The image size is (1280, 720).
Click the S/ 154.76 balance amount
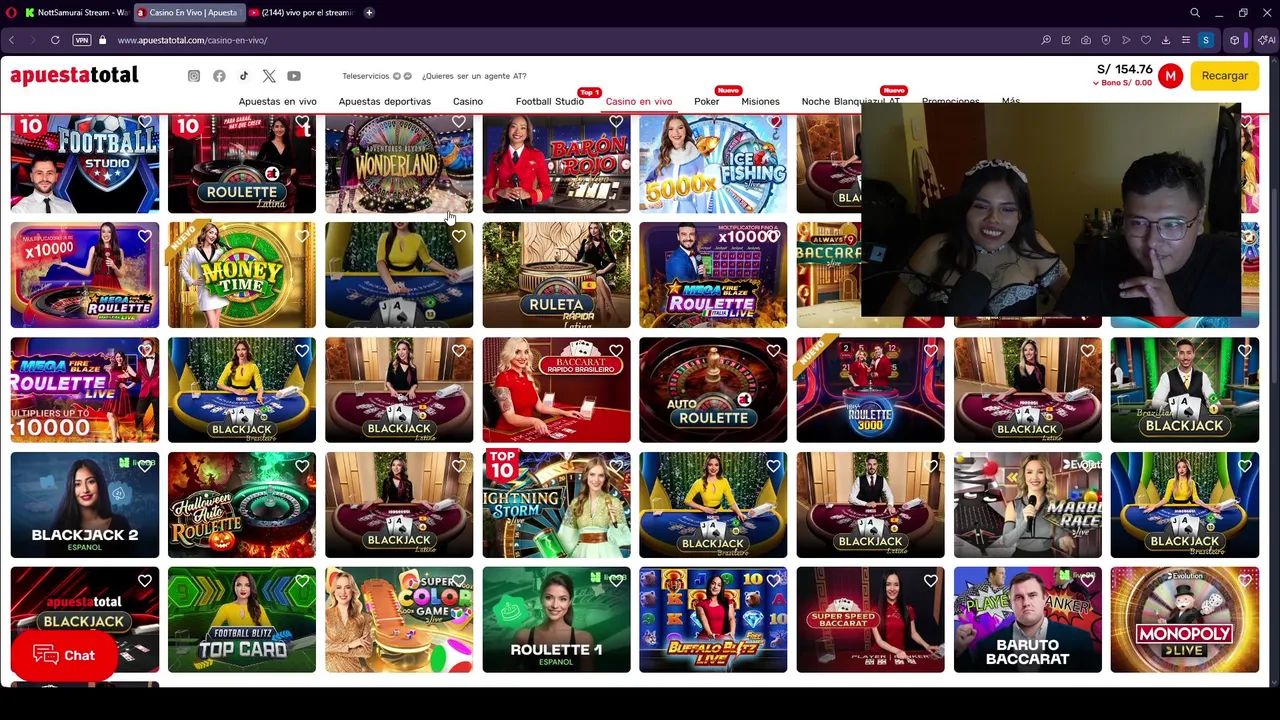click(1125, 70)
